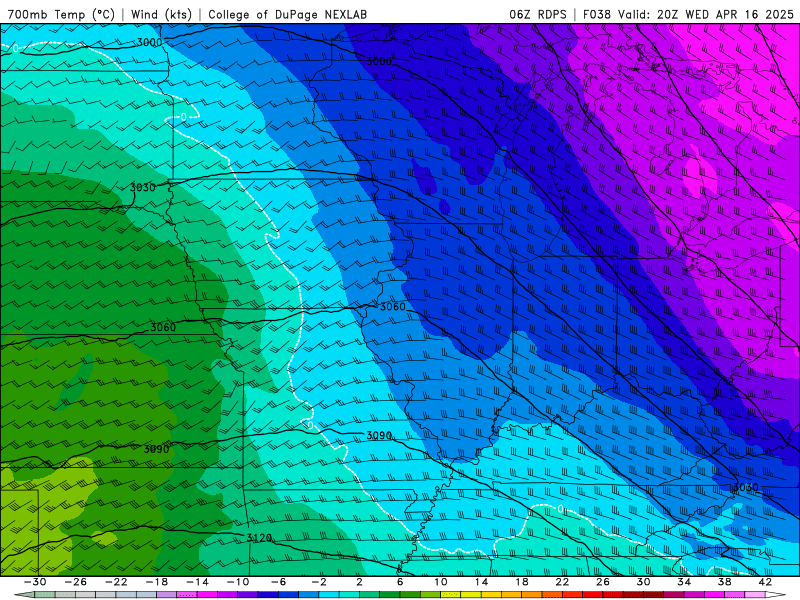800x600 pixels.
Task: Click the "700mb Temp (°C)" title text
Action: [61, 14]
